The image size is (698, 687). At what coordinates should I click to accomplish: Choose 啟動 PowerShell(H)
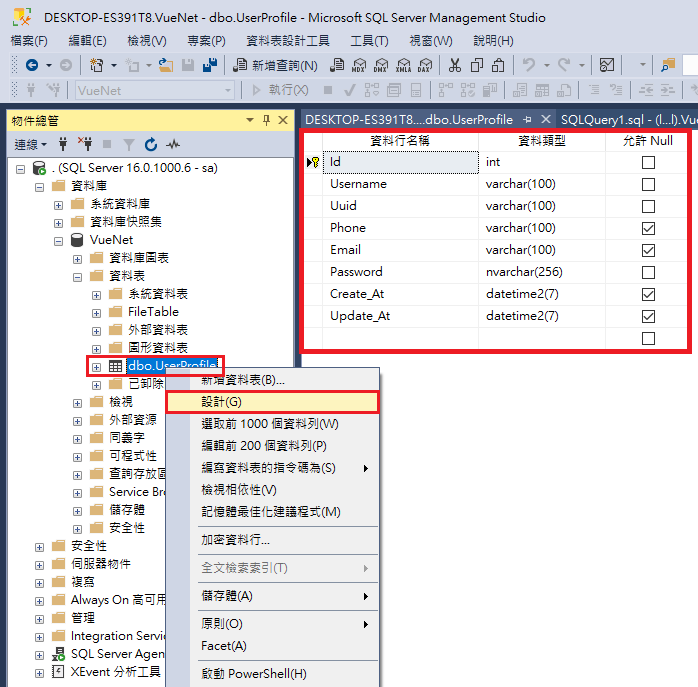click(x=272, y=674)
